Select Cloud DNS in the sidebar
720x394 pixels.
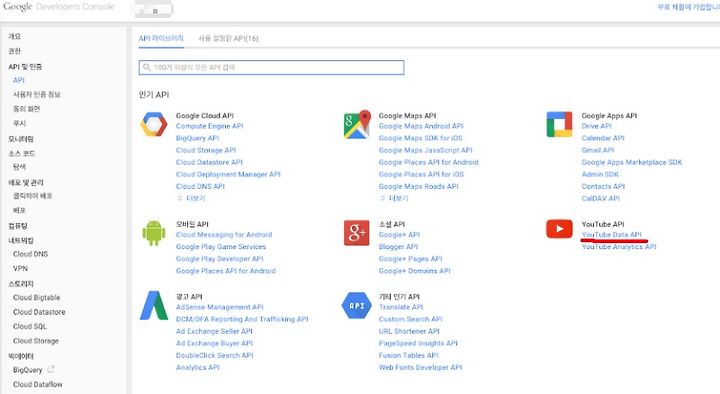click(30, 254)
